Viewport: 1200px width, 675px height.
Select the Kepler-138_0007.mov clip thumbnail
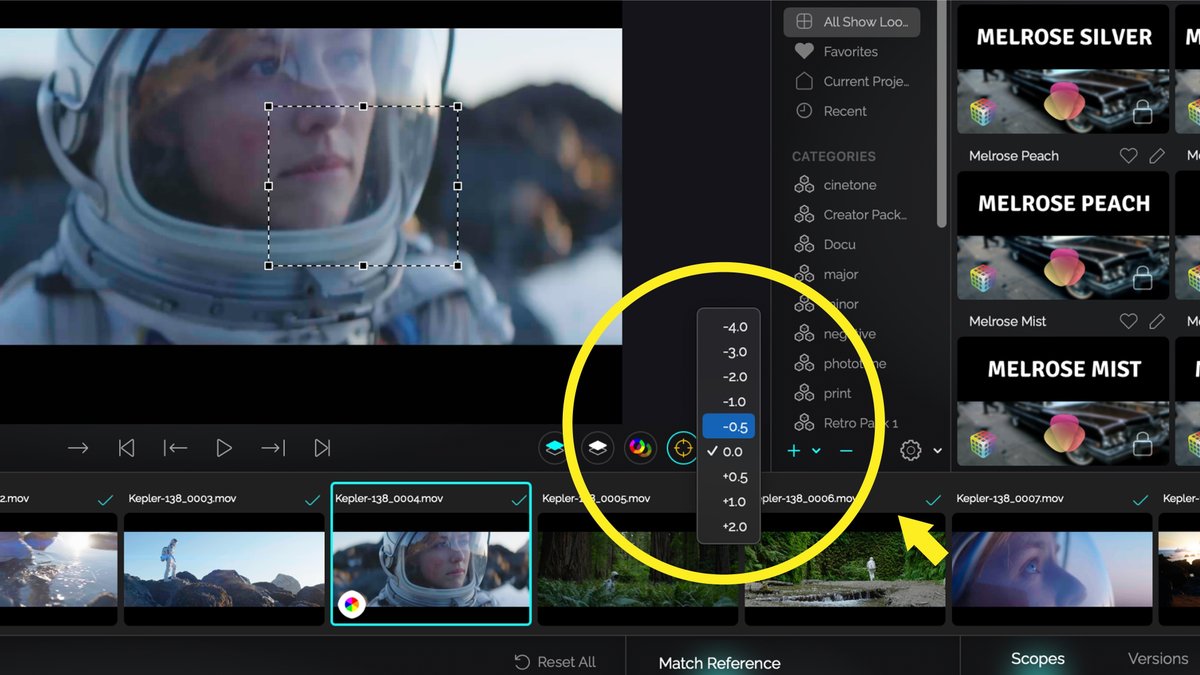1052,569
